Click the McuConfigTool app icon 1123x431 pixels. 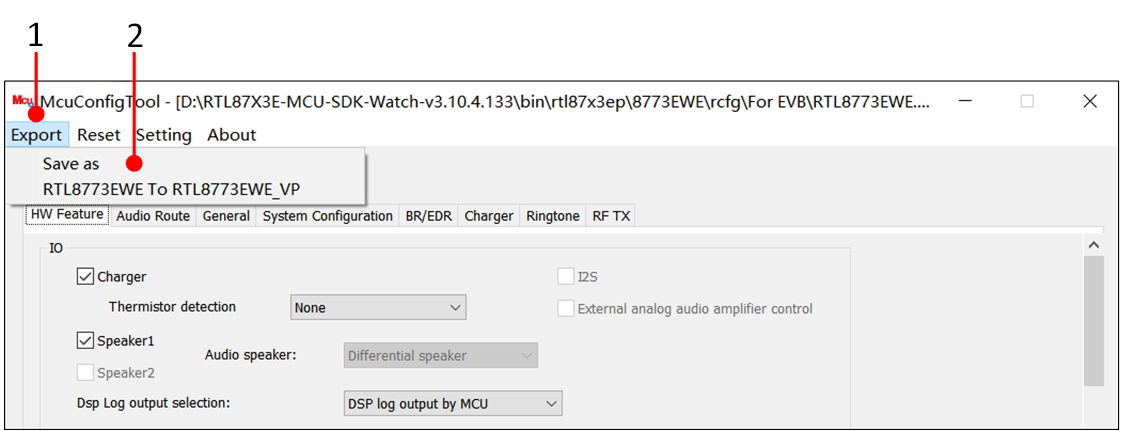pos(23,100)
